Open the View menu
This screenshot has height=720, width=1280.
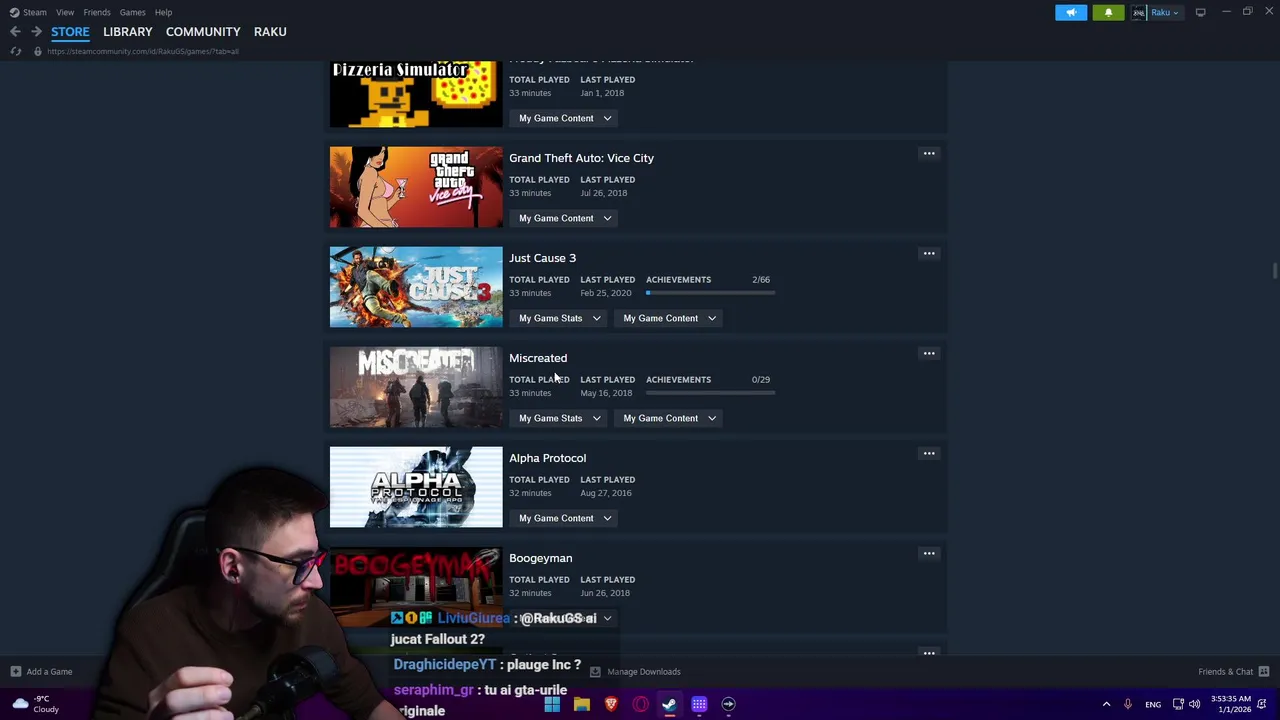pos(65,12)
